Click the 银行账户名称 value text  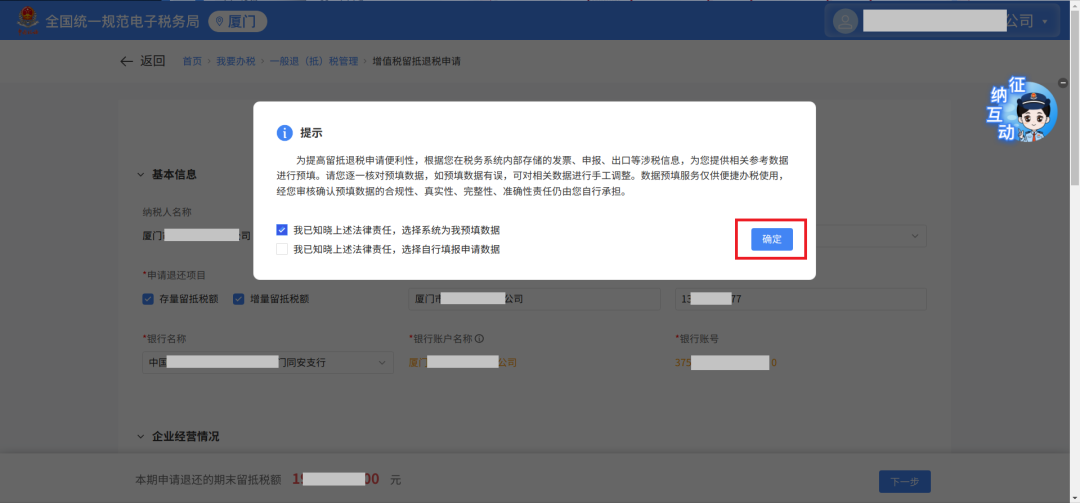click(x=462, y=362)
